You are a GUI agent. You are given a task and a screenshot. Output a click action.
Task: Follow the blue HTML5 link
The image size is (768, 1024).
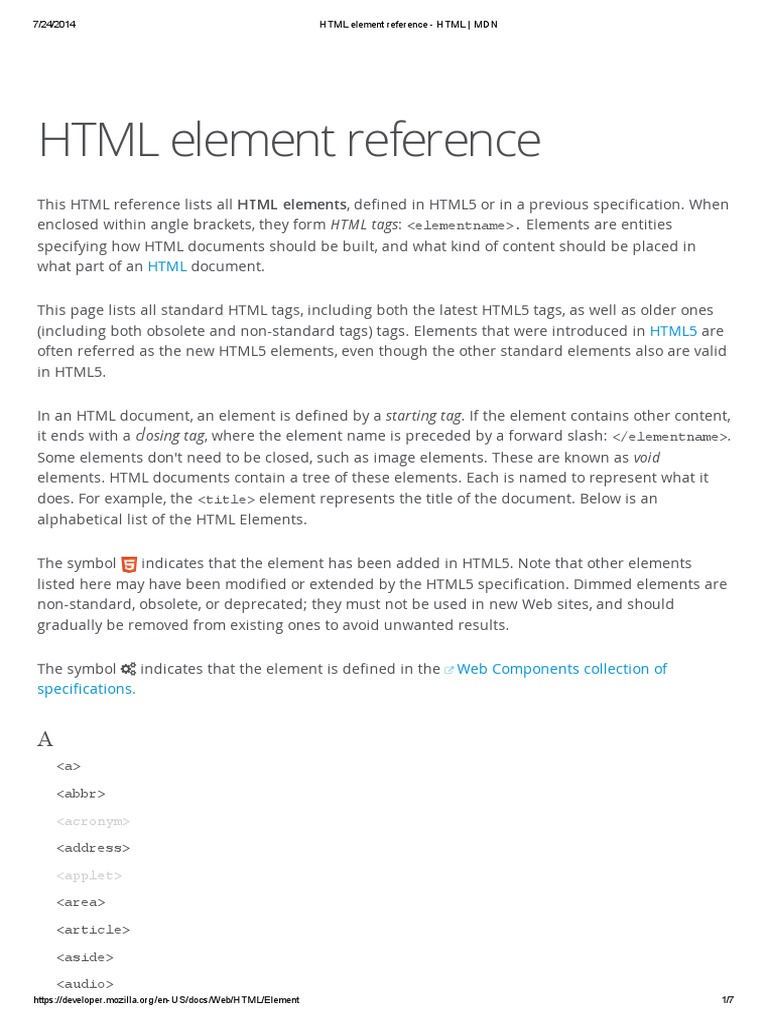(x=673, y=330)
